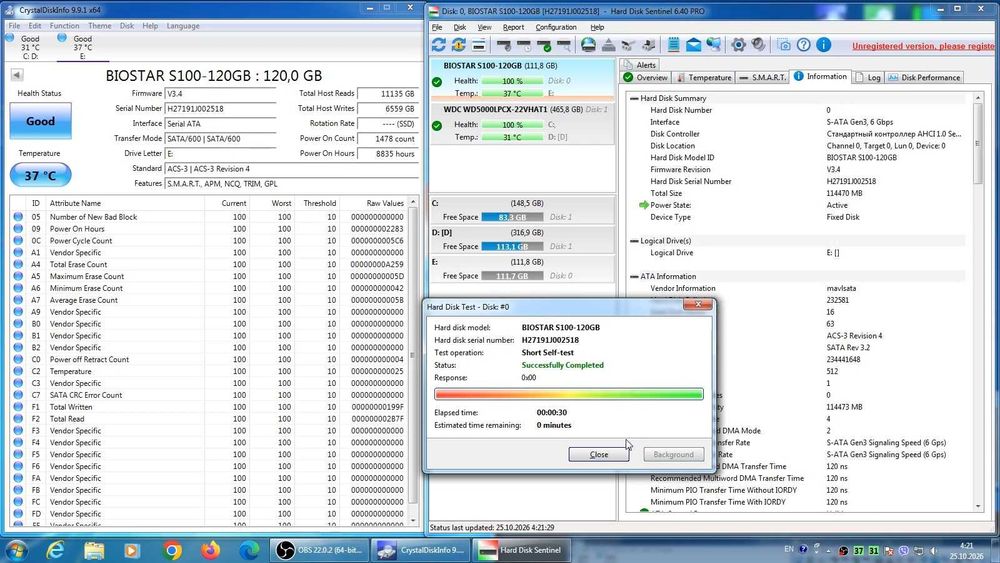Switch to the Log tab
The width and height of the screenshot is (1000, 563).
869,77
